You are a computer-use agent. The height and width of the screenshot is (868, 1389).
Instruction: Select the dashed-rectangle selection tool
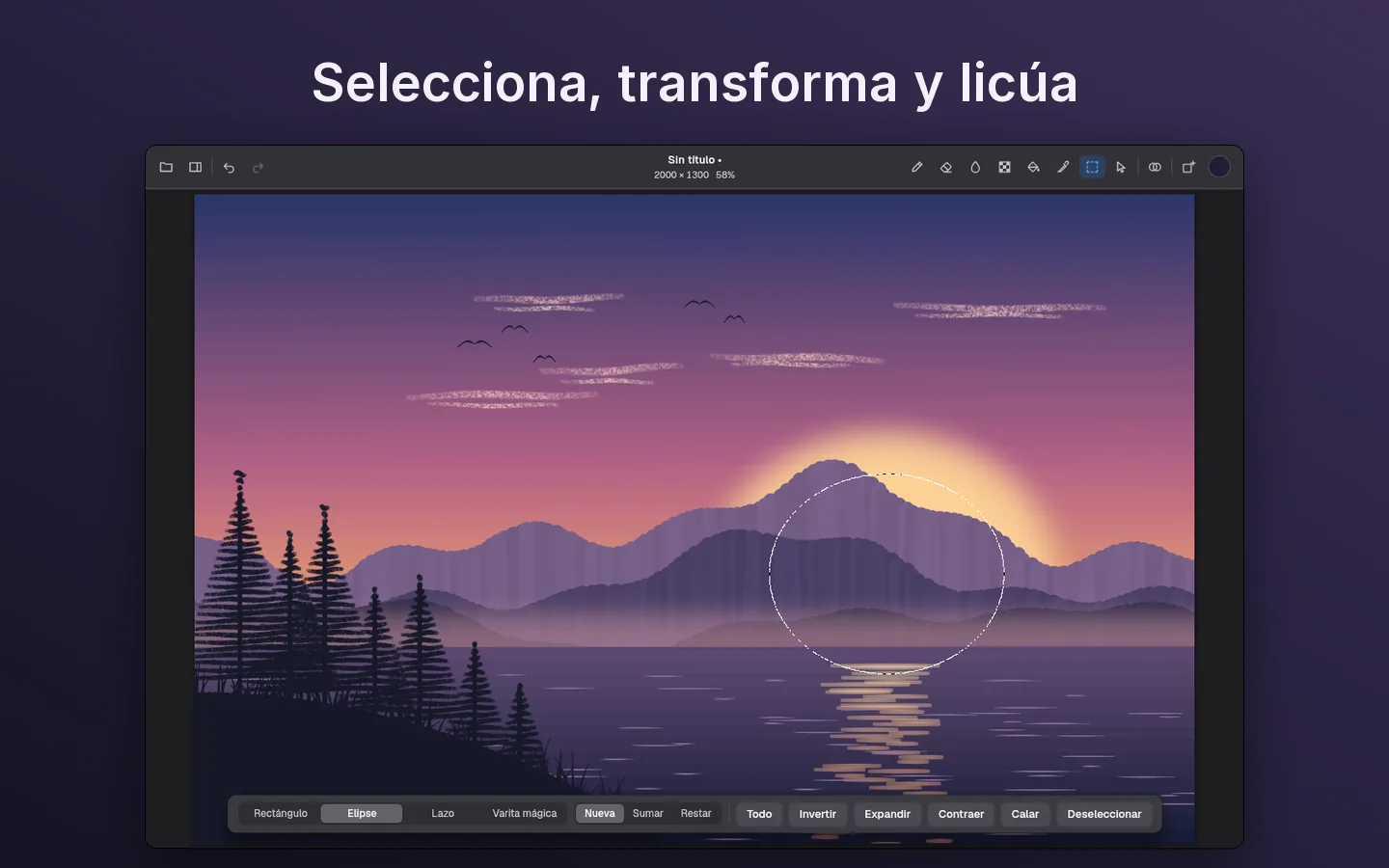pyautogui.click(x=1092, y=167)
